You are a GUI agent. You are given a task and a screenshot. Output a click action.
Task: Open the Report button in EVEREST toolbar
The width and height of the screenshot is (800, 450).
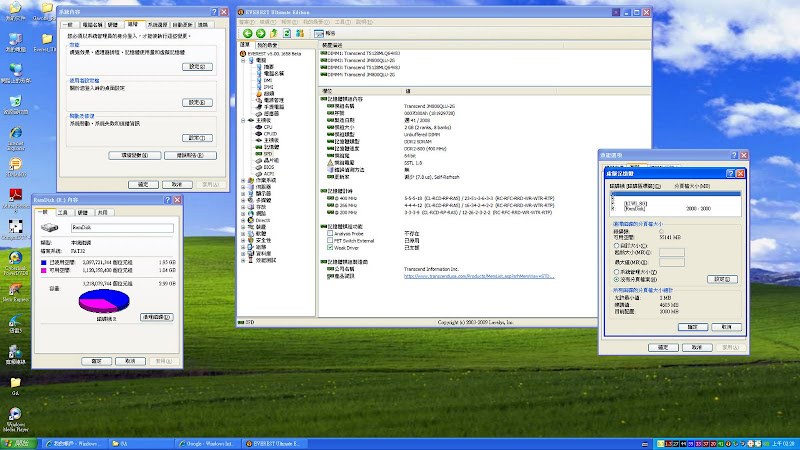click(324, 33)
